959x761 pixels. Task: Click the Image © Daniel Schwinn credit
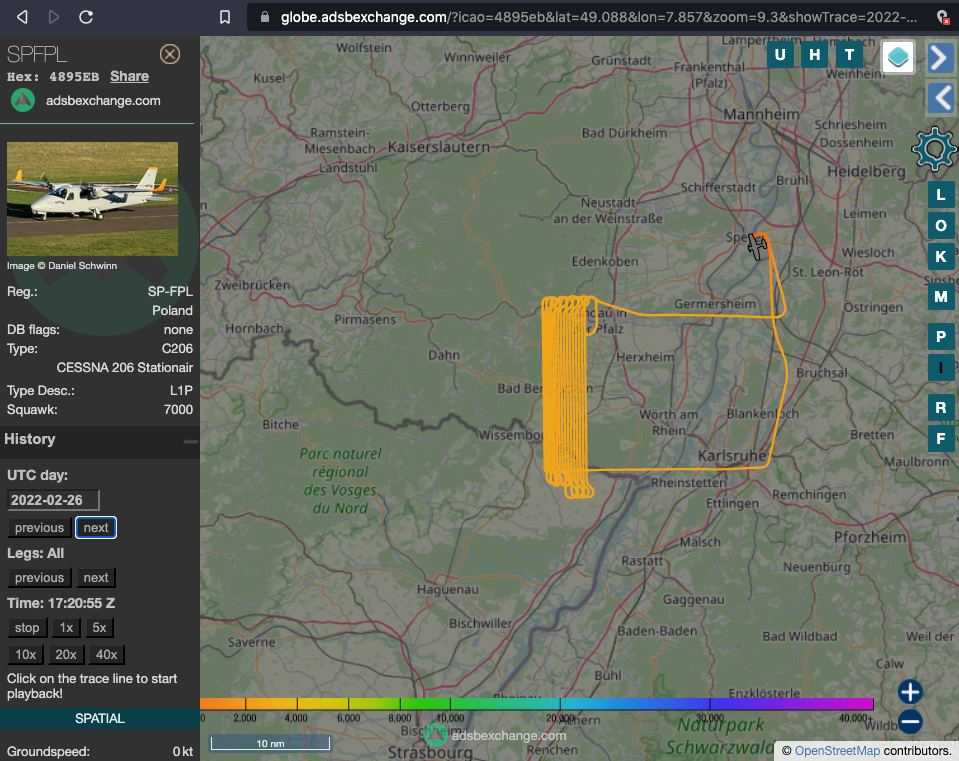click(x=62, y=265)
